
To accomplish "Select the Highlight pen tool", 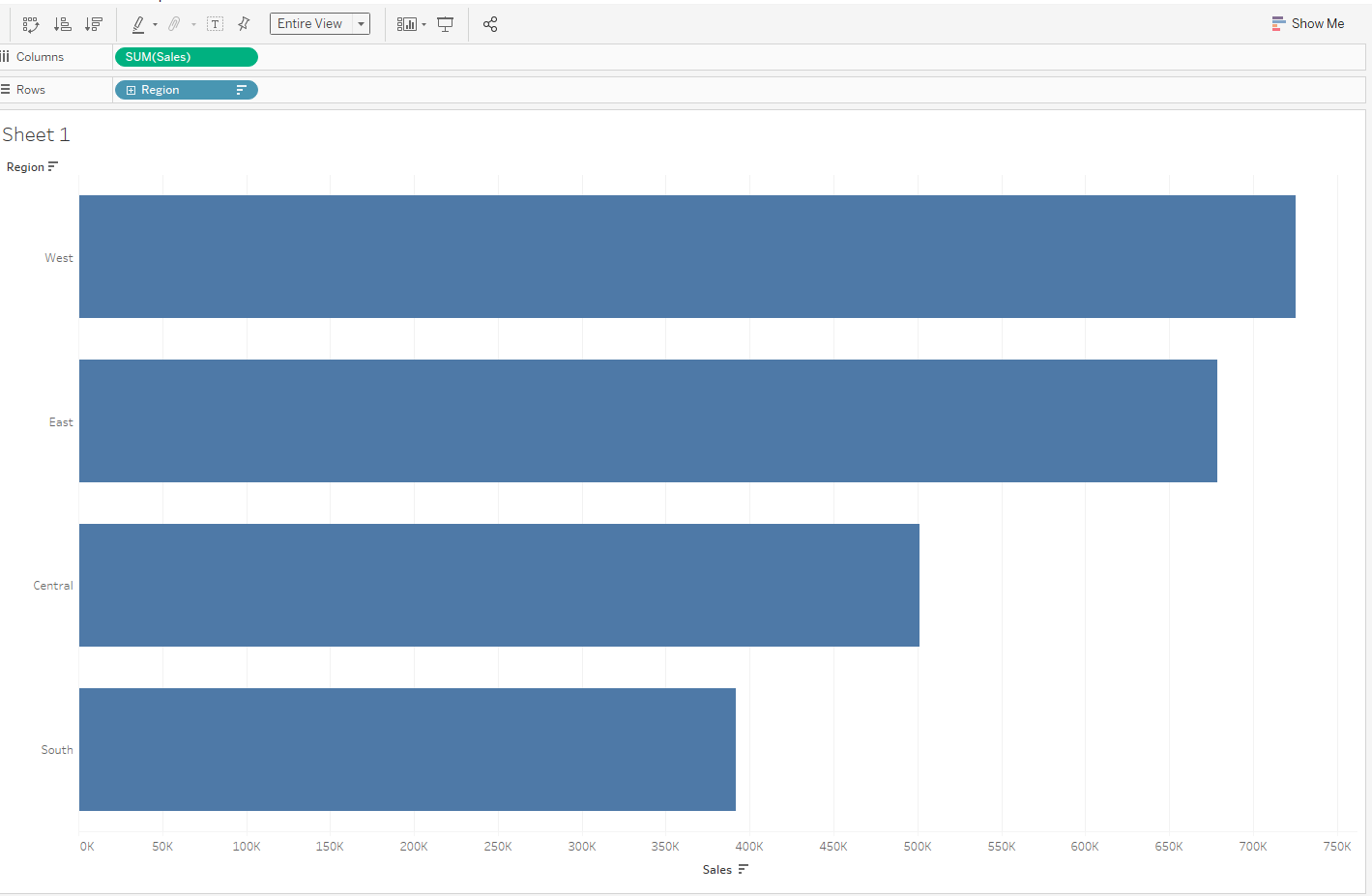I will tap(138, 24).
